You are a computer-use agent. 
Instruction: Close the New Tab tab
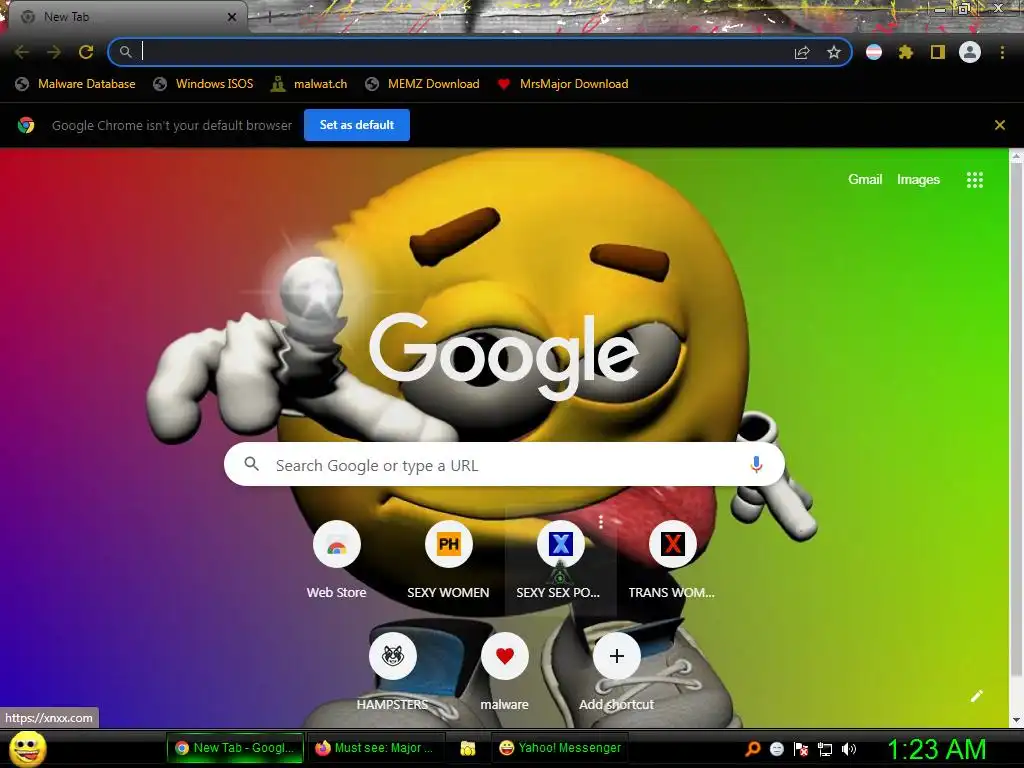coord(232,17)
